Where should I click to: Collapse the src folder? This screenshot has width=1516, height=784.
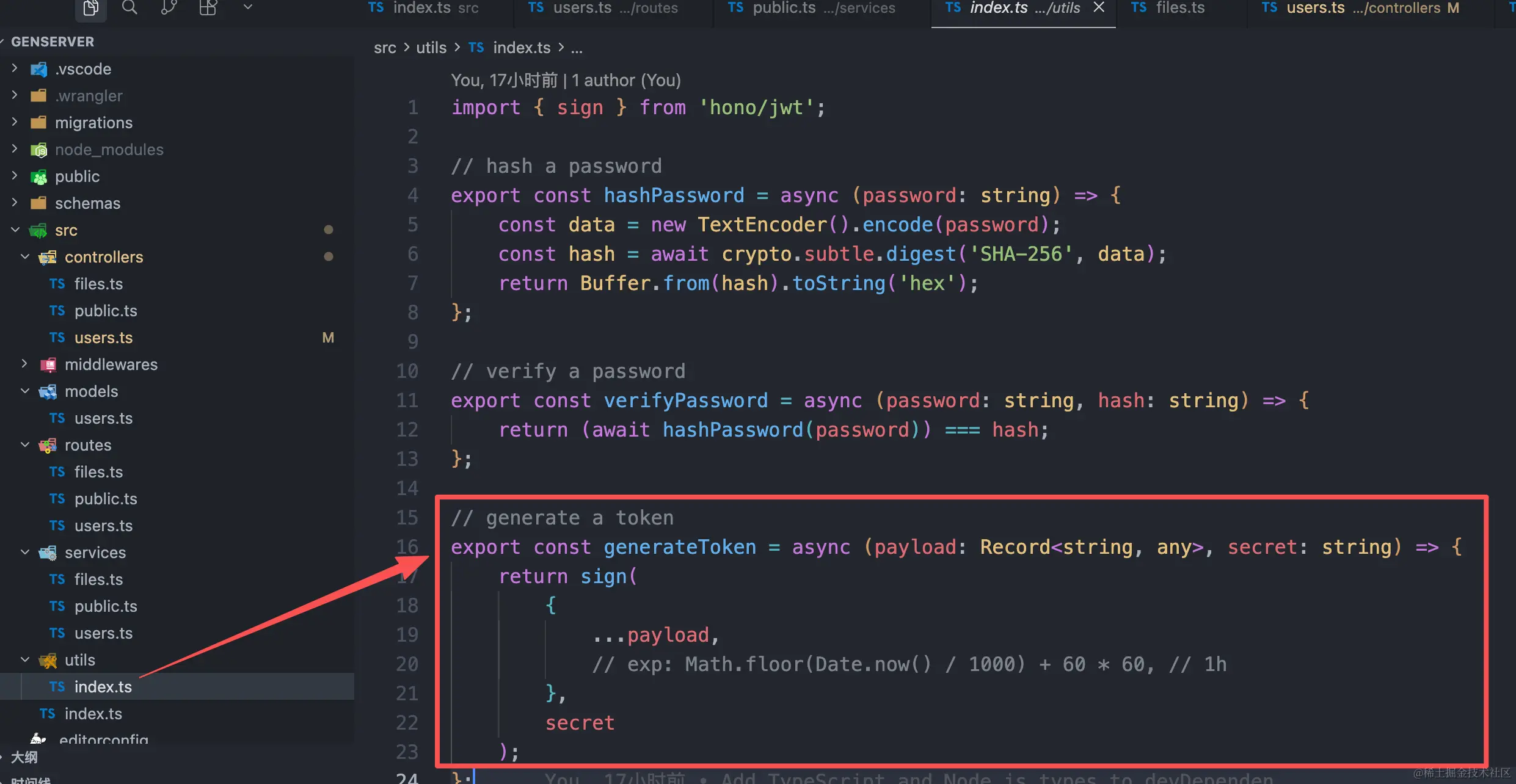point(15,230)
